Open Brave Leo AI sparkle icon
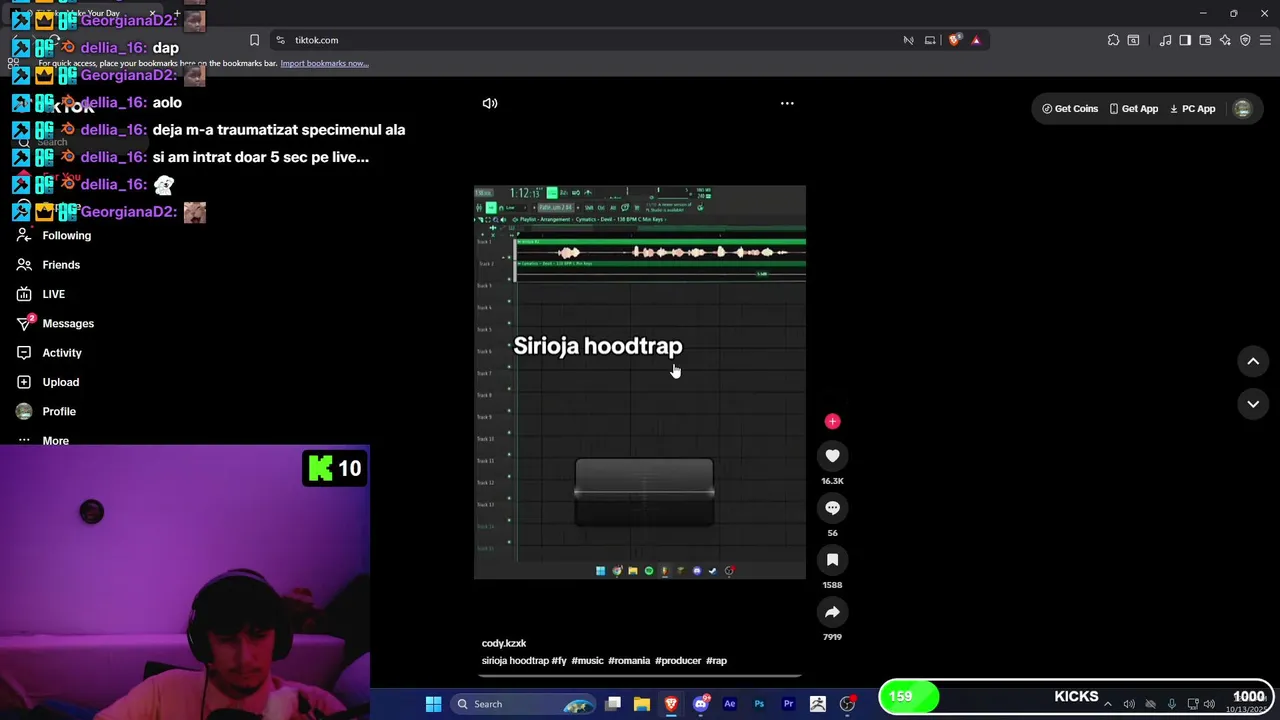The image size is (1280, 720). click(x=1225, y=40)
